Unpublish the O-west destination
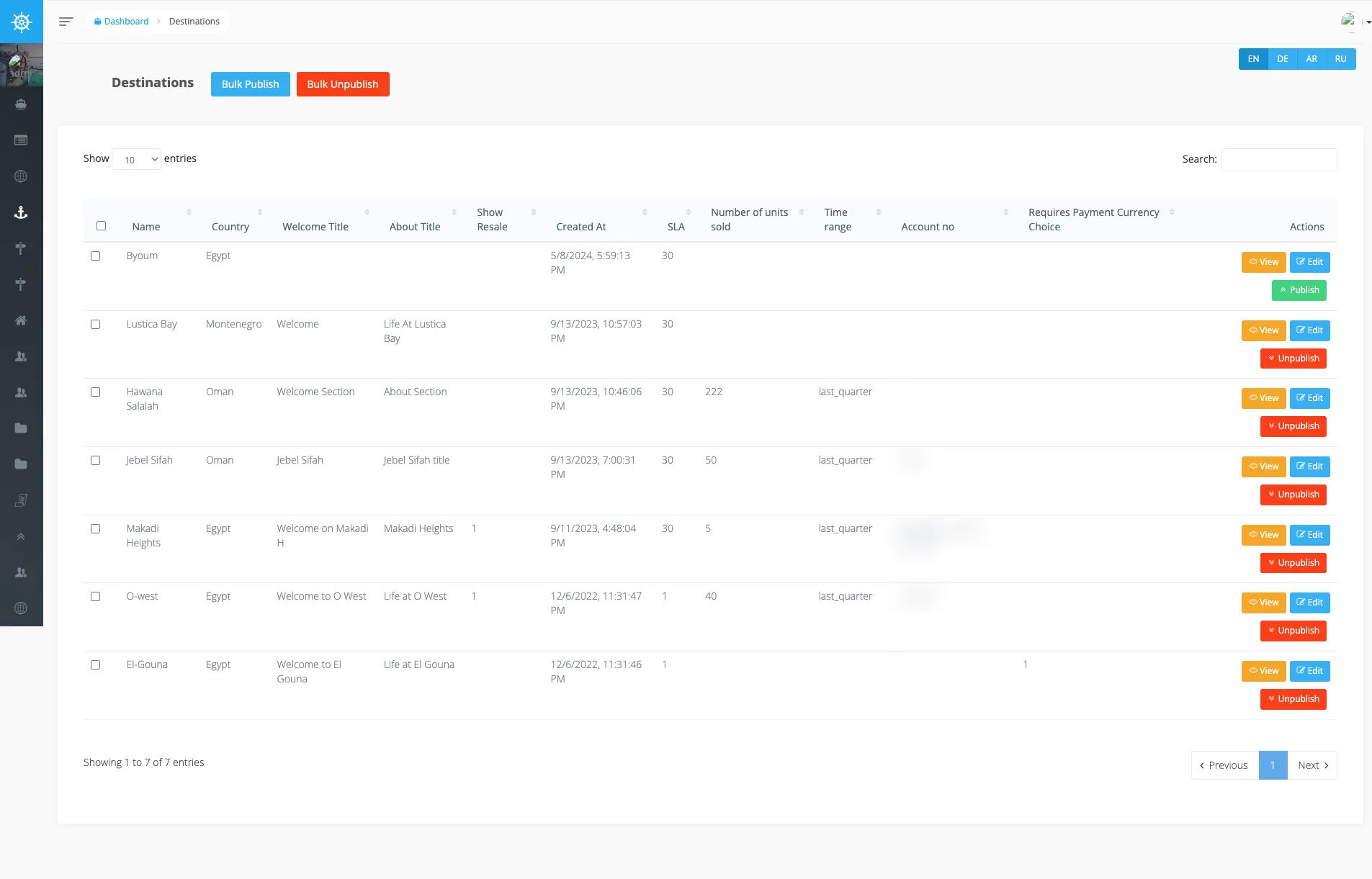Screen dimensions: 1372x879 point(1293,631)
